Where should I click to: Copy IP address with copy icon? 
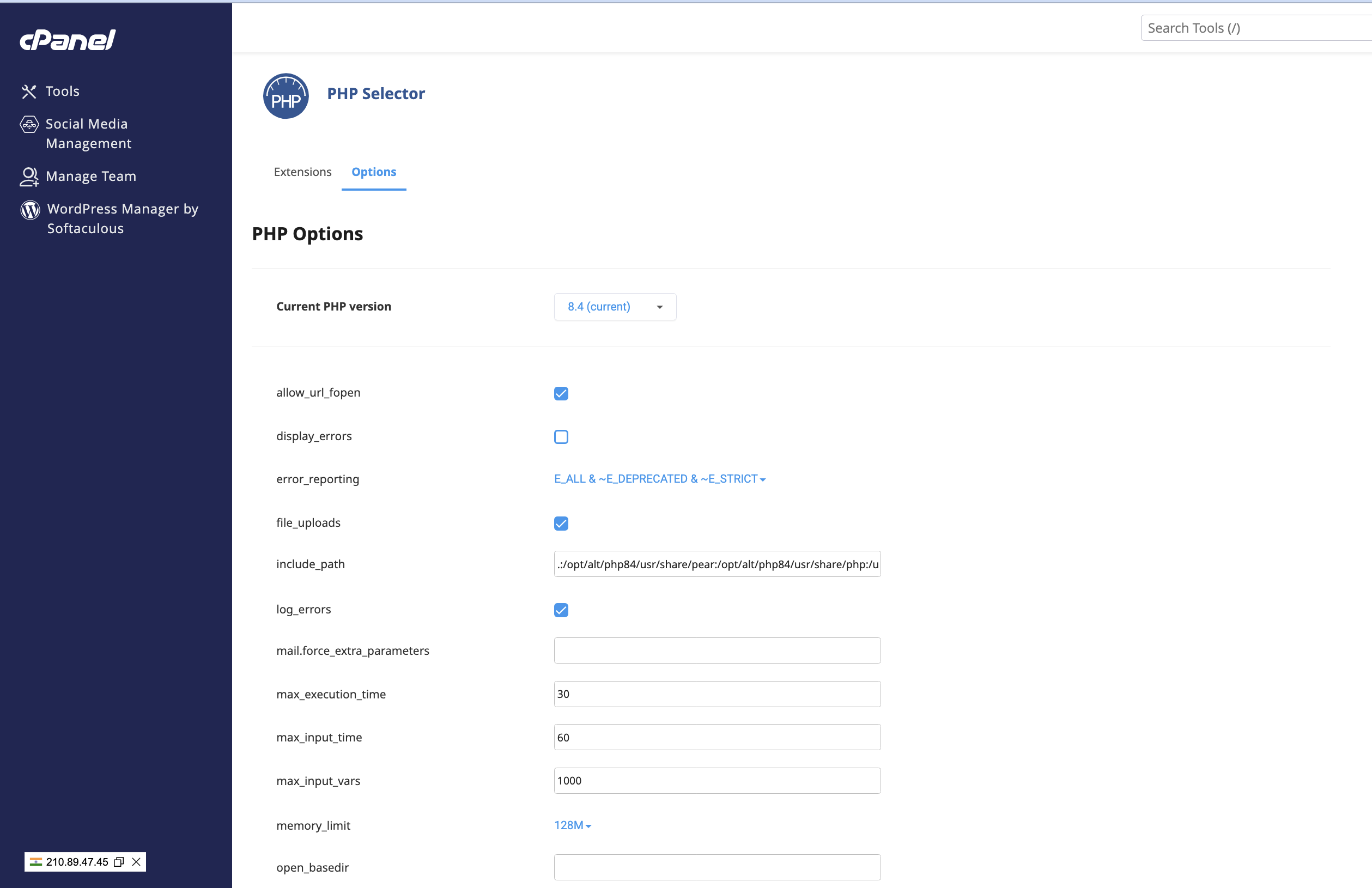pyautogui.click(x=119, y=862)
